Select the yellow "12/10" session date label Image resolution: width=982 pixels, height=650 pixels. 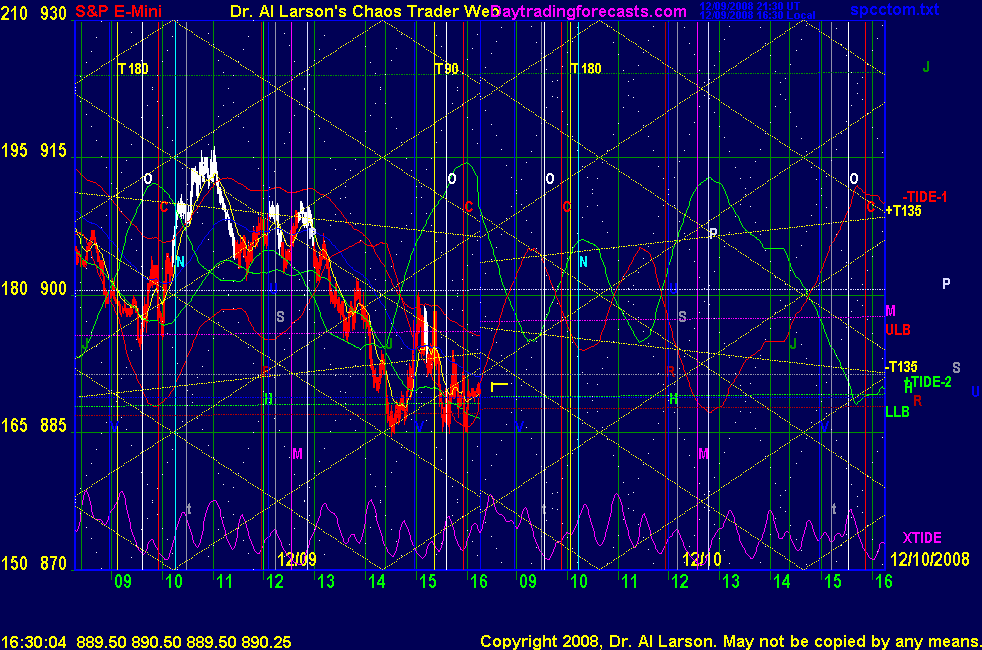701,559
